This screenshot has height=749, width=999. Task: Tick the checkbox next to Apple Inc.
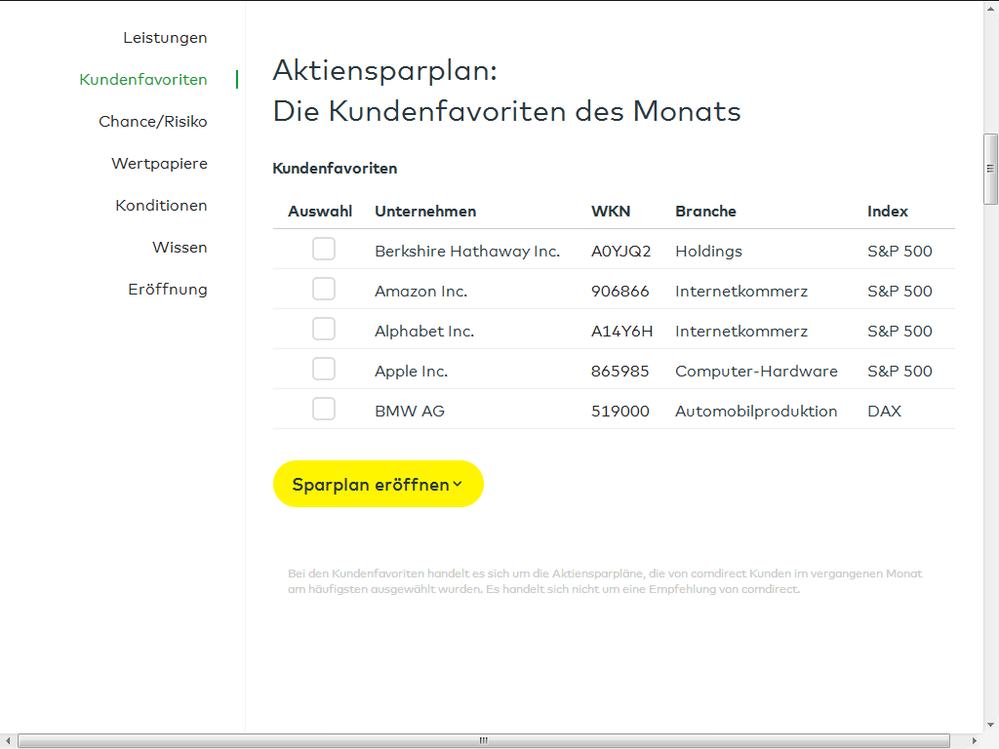pos(323,368)
